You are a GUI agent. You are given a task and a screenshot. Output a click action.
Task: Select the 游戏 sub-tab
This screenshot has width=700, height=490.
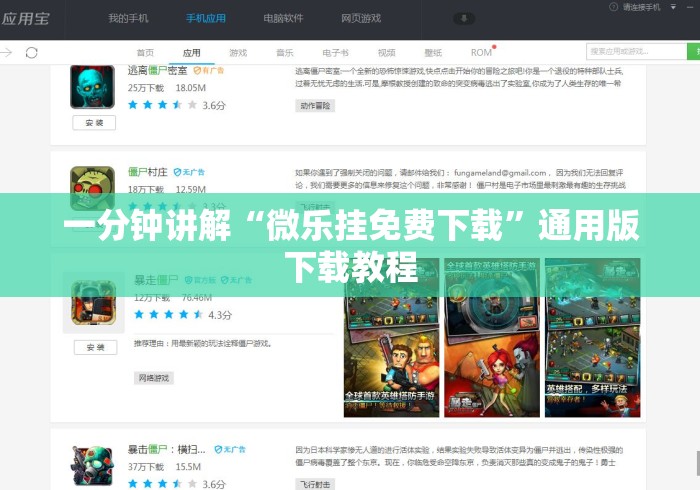(x=238, y=53)
